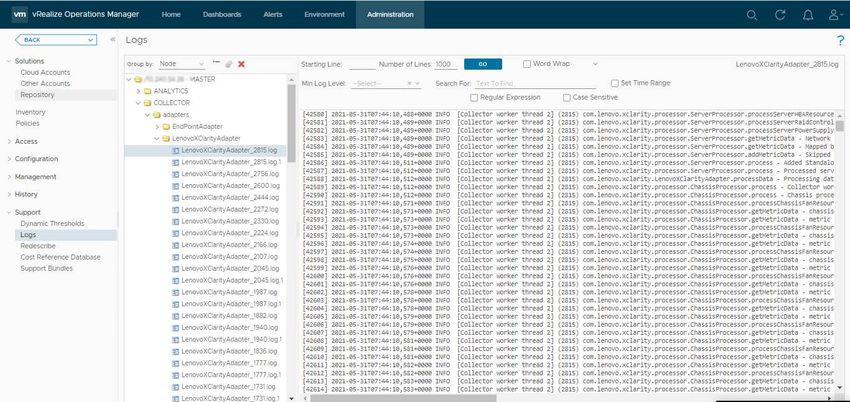Image resolution: width=850 pixels, height=402 pixels.
Task: Click the MASTER node folder icon
Action: tap(138, 79)
